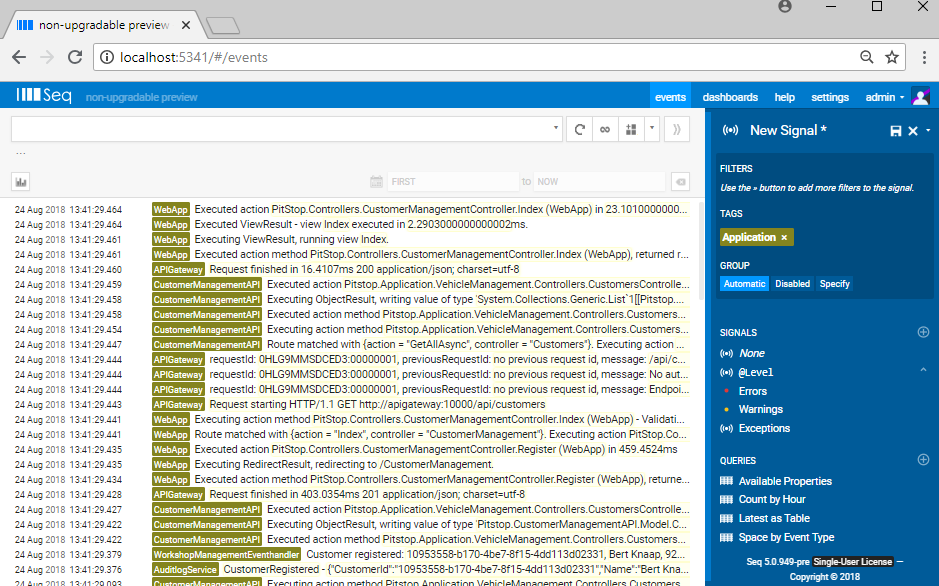Viewport: 939px width, 586px height.
Task: Click the site info icon in address bar
Action: point(107,57)
